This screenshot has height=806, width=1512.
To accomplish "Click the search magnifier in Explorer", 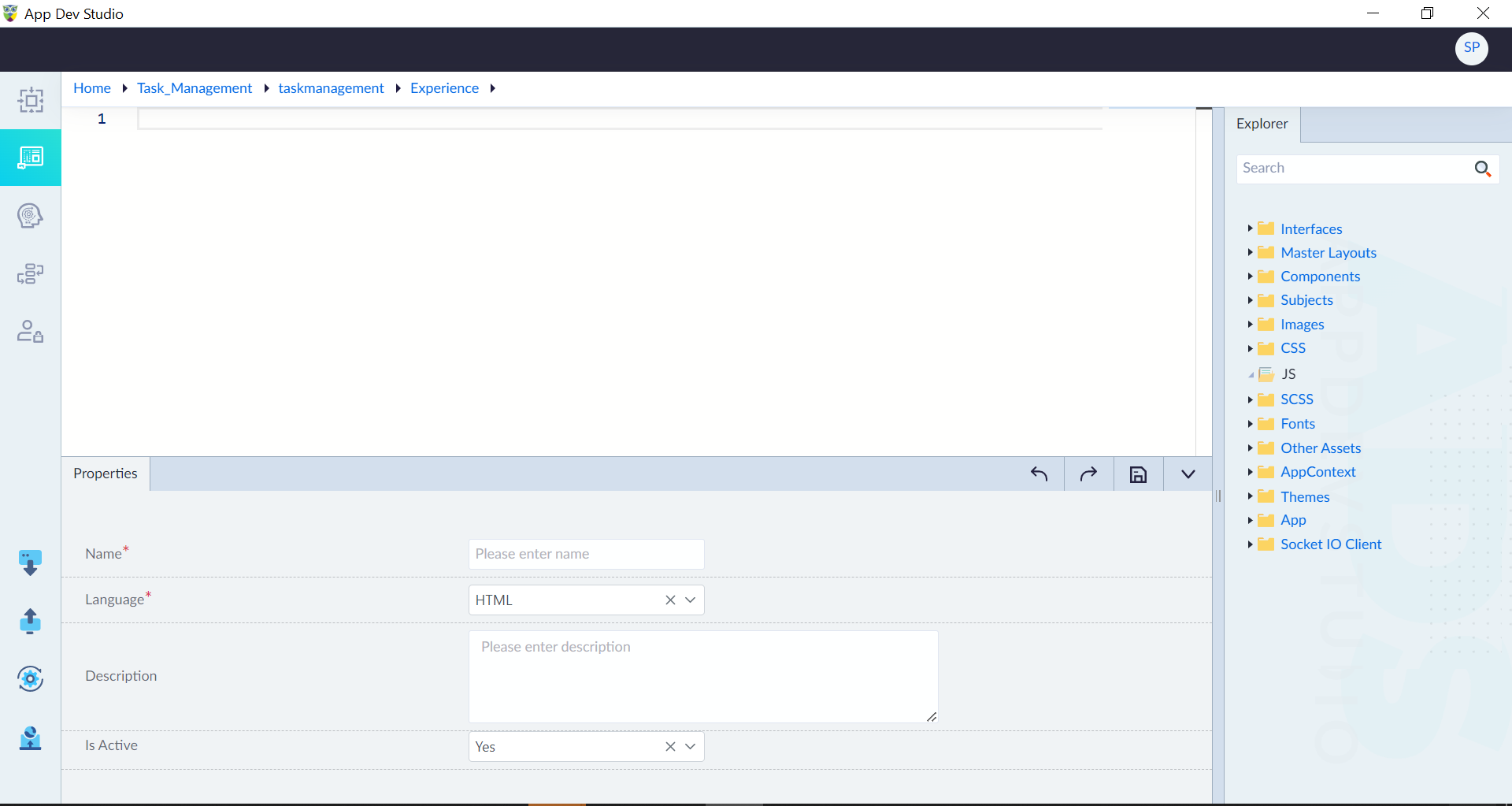I will 1483,169.
